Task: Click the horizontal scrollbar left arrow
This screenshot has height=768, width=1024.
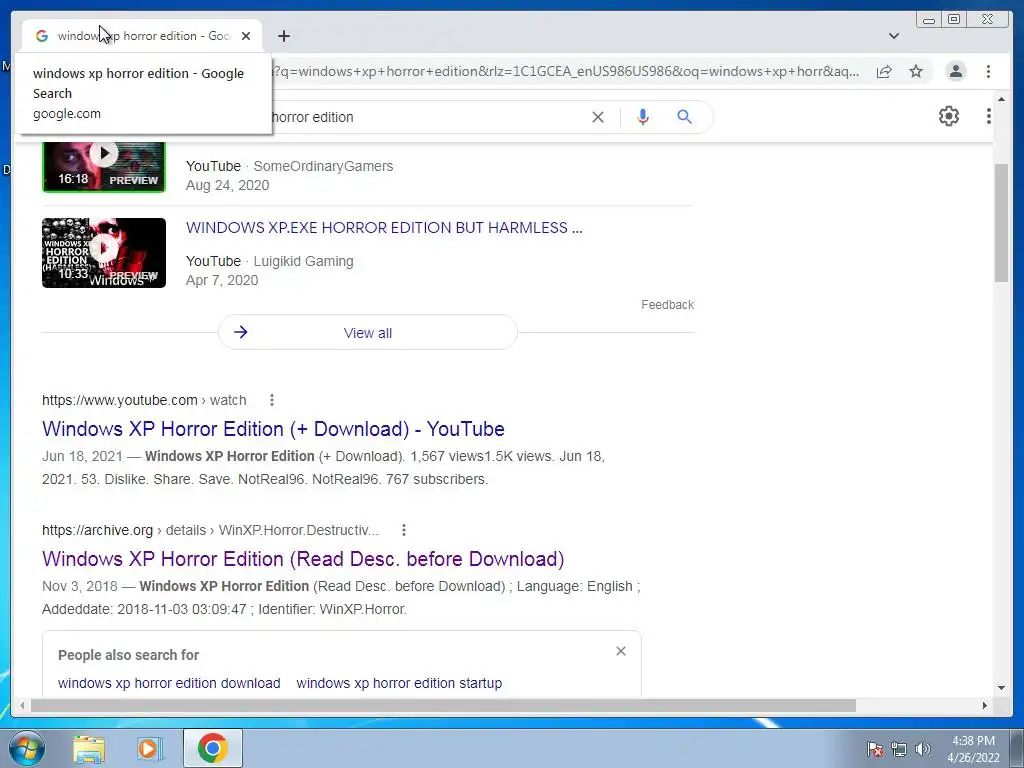Action: click(22, 705)
